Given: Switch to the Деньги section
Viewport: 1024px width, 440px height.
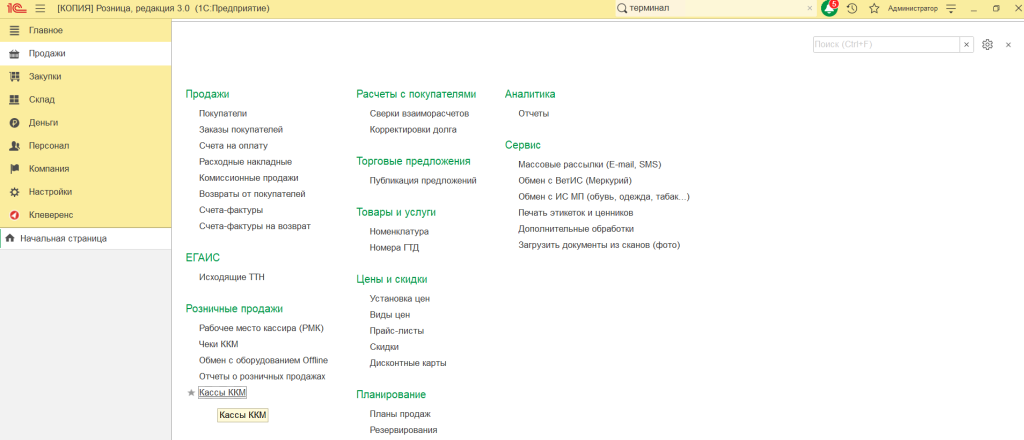Looking at the screenshot, I should 86,123.
